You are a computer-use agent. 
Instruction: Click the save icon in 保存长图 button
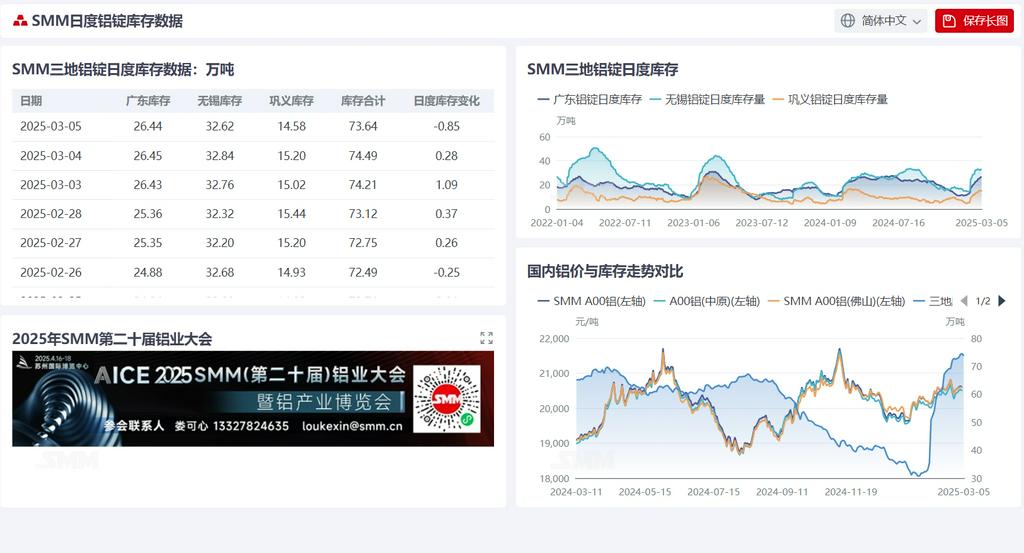click(950, 21)
